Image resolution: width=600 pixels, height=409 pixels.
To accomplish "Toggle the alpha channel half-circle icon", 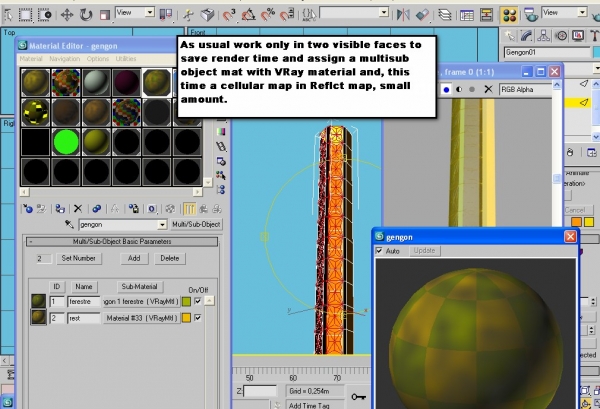I will tap(459, 90).
